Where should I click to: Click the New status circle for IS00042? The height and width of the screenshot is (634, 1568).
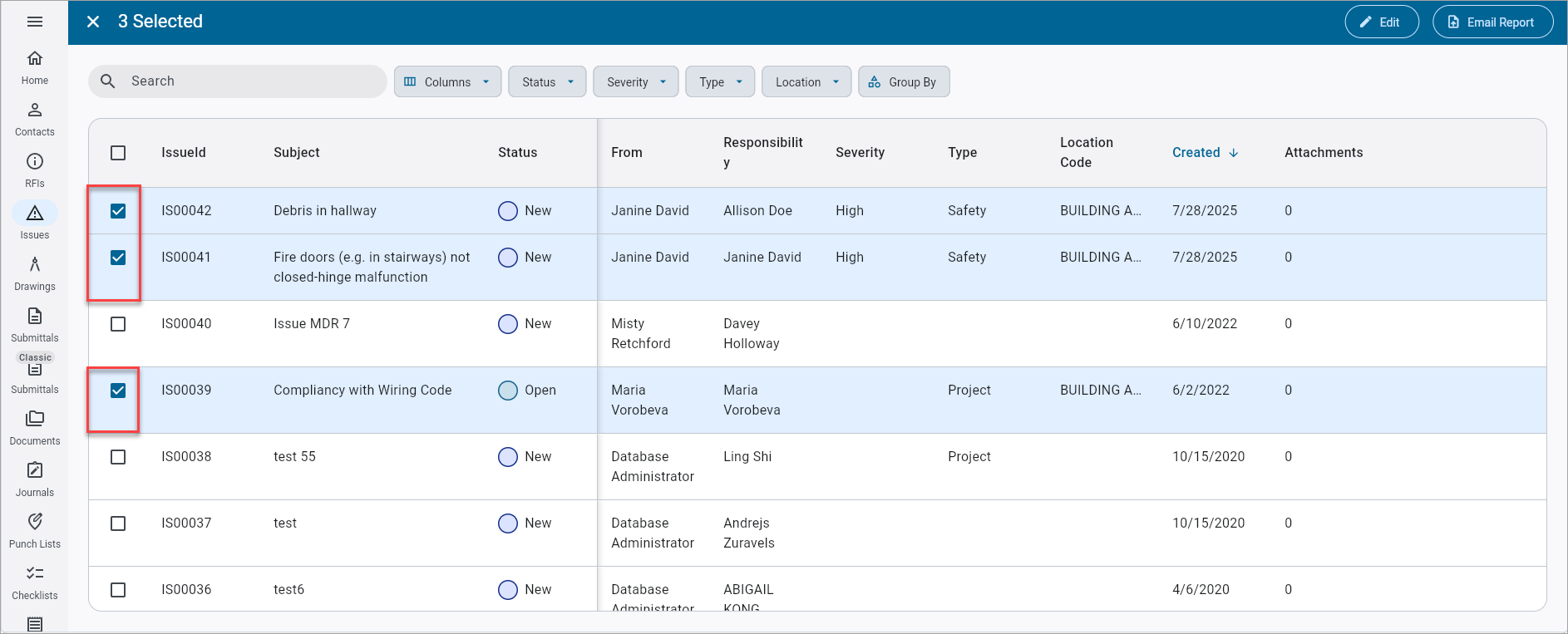pos(508,211)
